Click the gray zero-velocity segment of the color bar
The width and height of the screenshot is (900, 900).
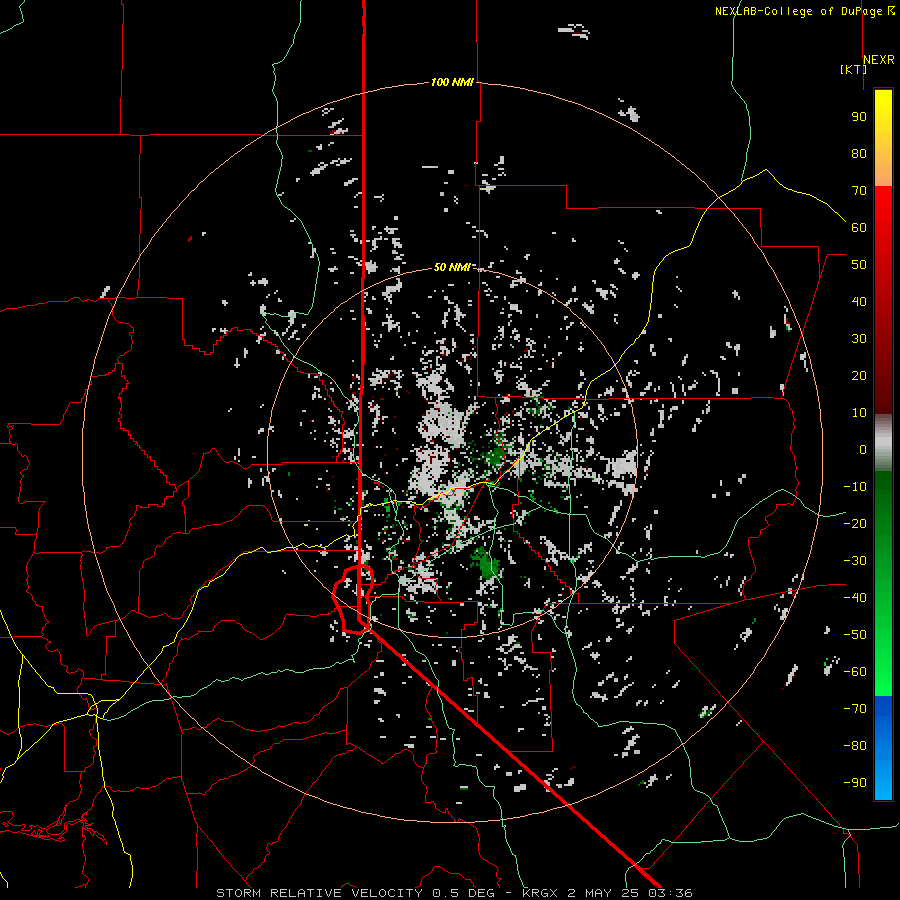tap(883, 443)
